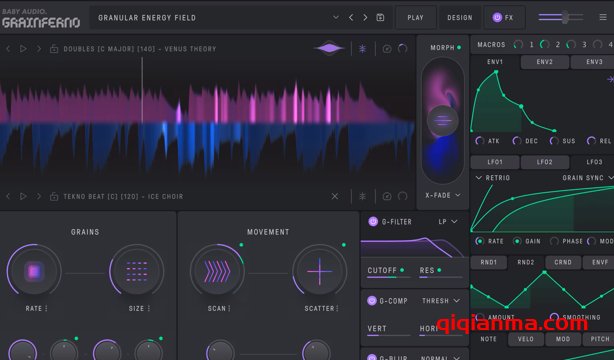
Task: Click the VERT slider bar
Action: 388,335
